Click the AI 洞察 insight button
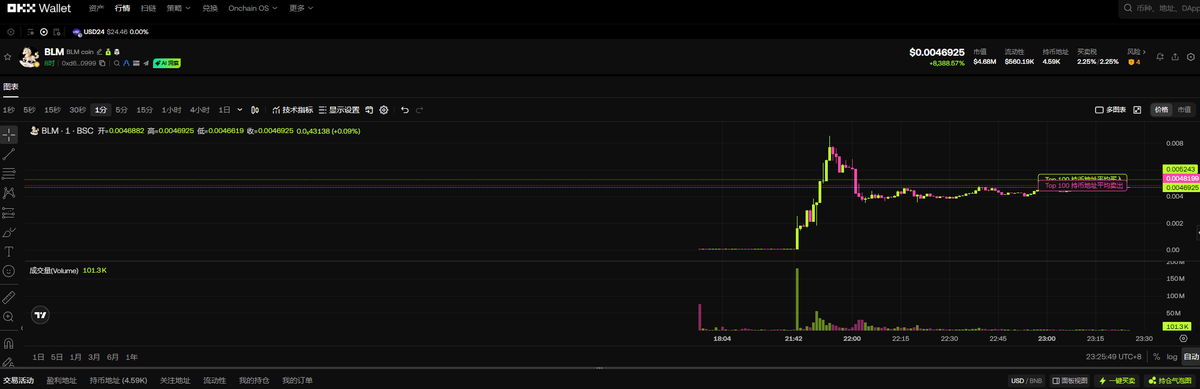This screenshot has height=389, width=1200. (x=167, y=63)
